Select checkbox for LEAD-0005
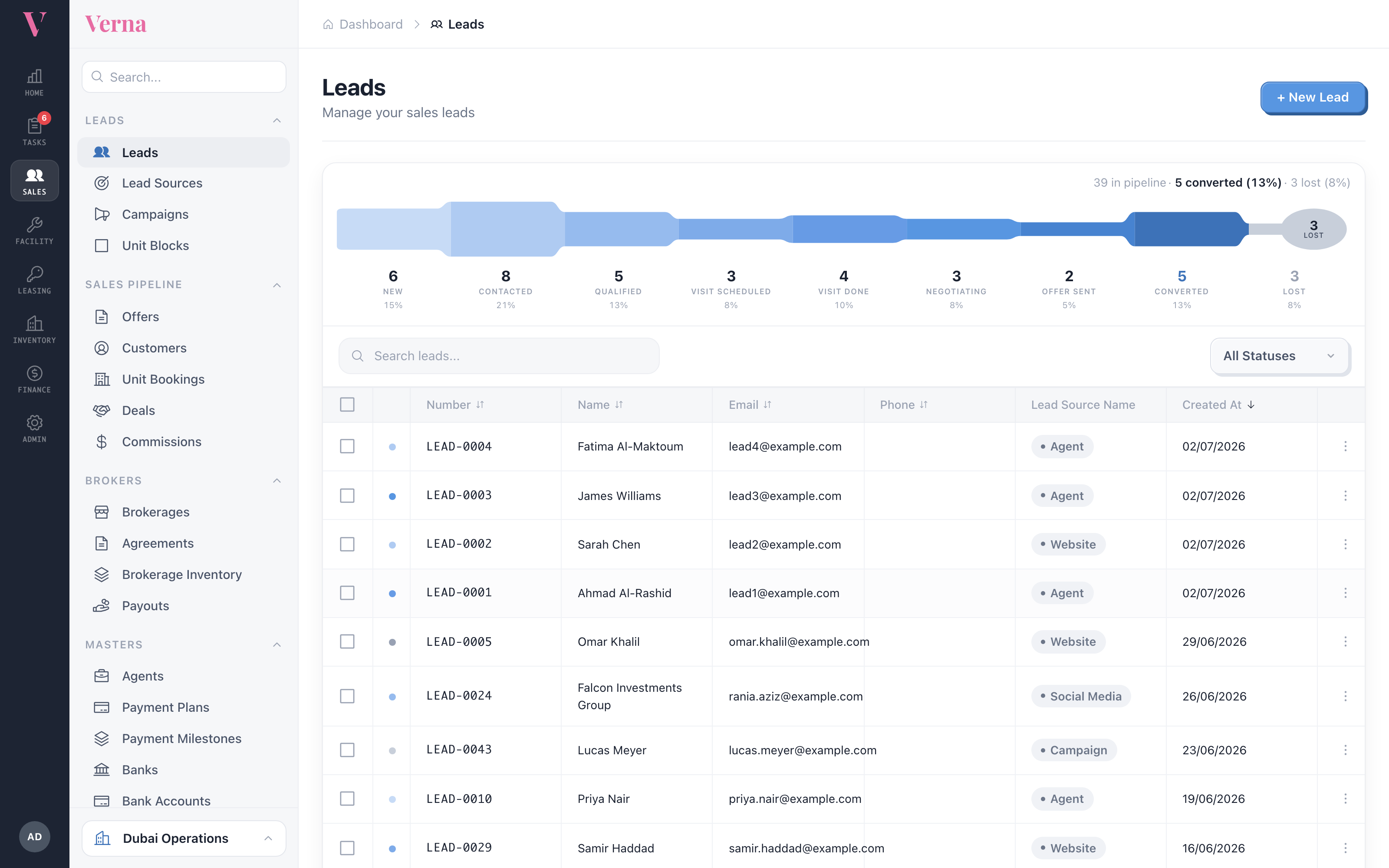 coord(347,641)
